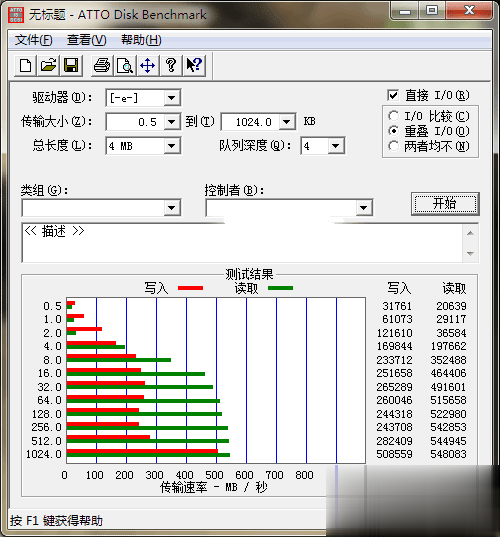Click the read value 352488
The width and height of the screenshot is (500, 537).
click(x=448, y=360)
